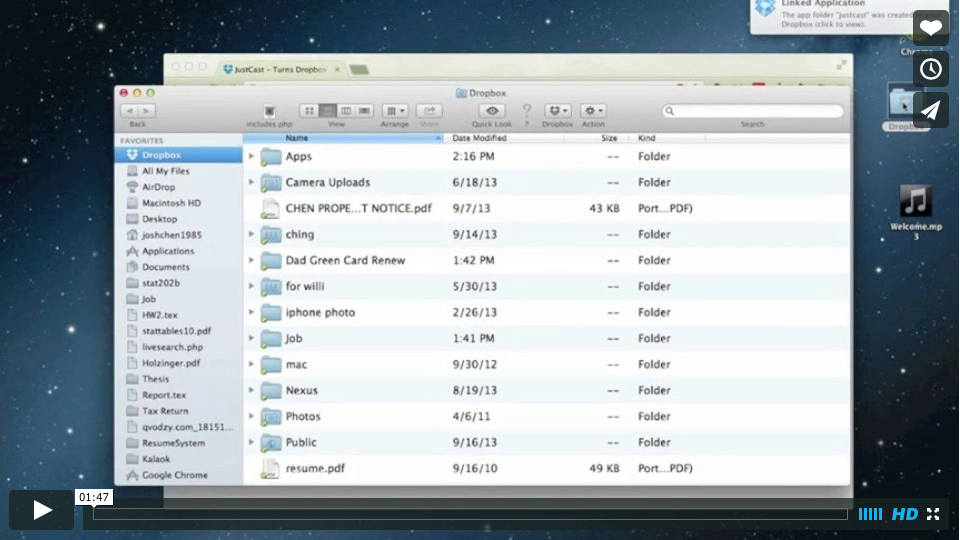Open Quick Look eye button
This screenshot has height=540, width=960.
(492, 111)
